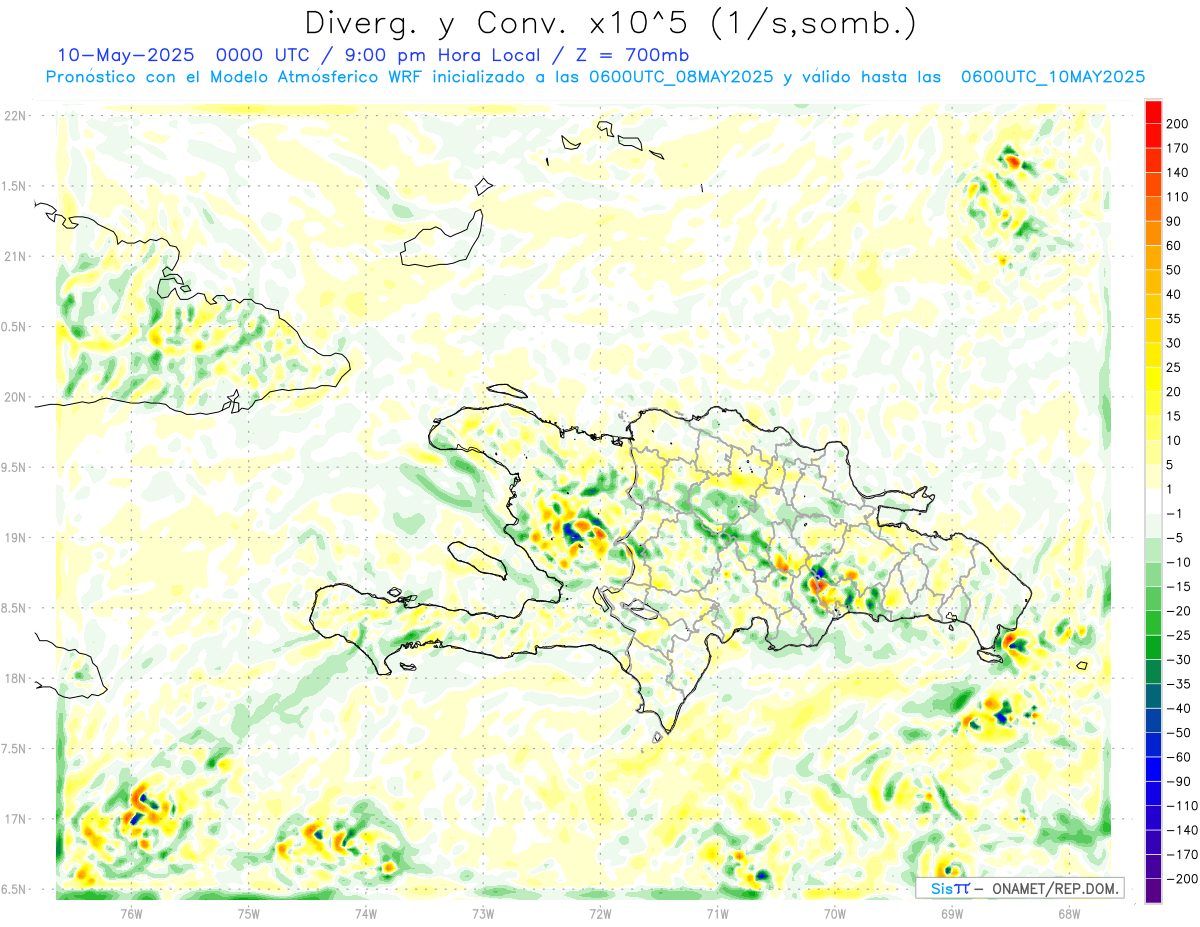The width and height of the screenshot is (1200, 927).
Task: Click the positive color scale value 1
Action: [1171, 490]
